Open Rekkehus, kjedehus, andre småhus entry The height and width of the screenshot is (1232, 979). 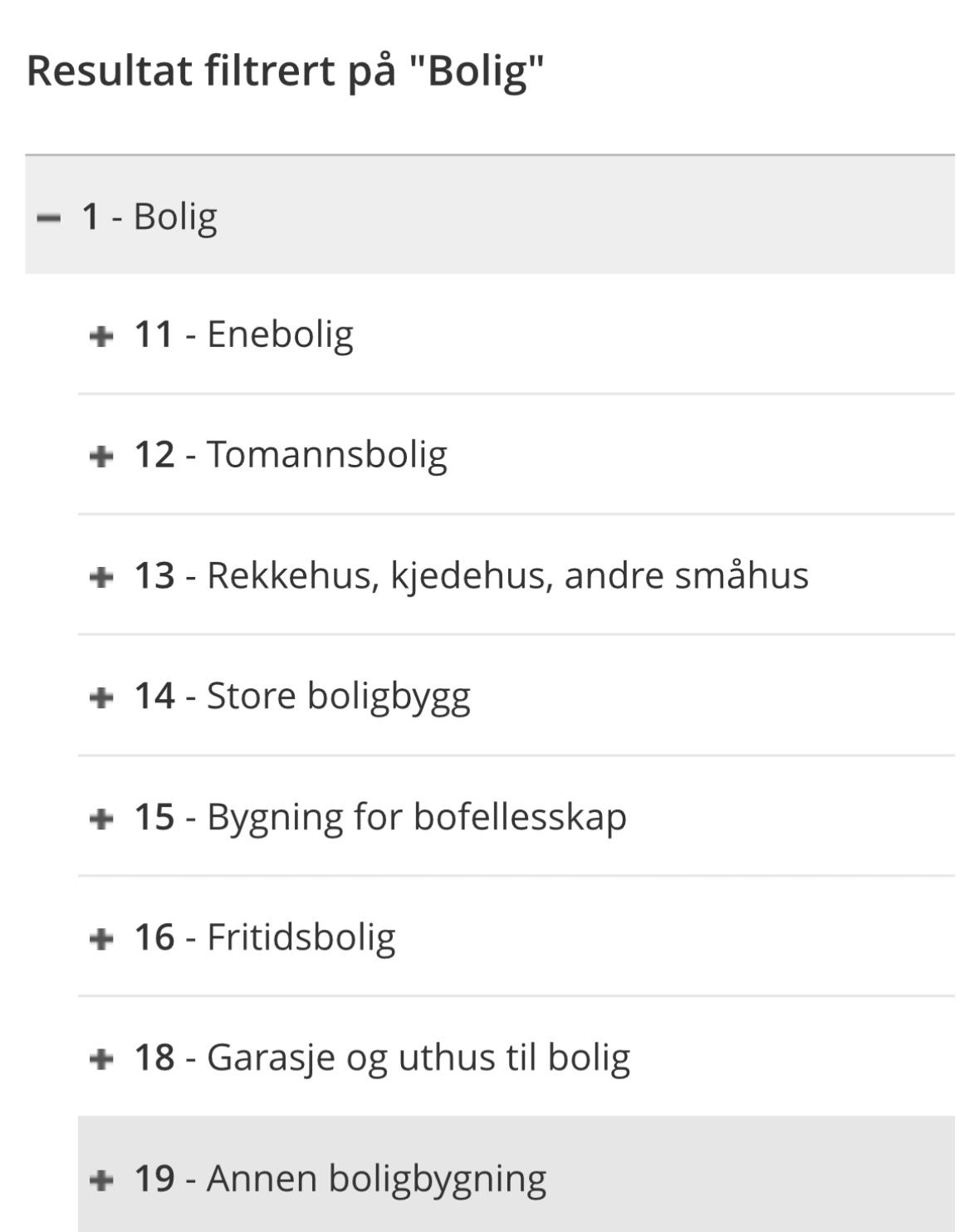click(x=507, y=575)
